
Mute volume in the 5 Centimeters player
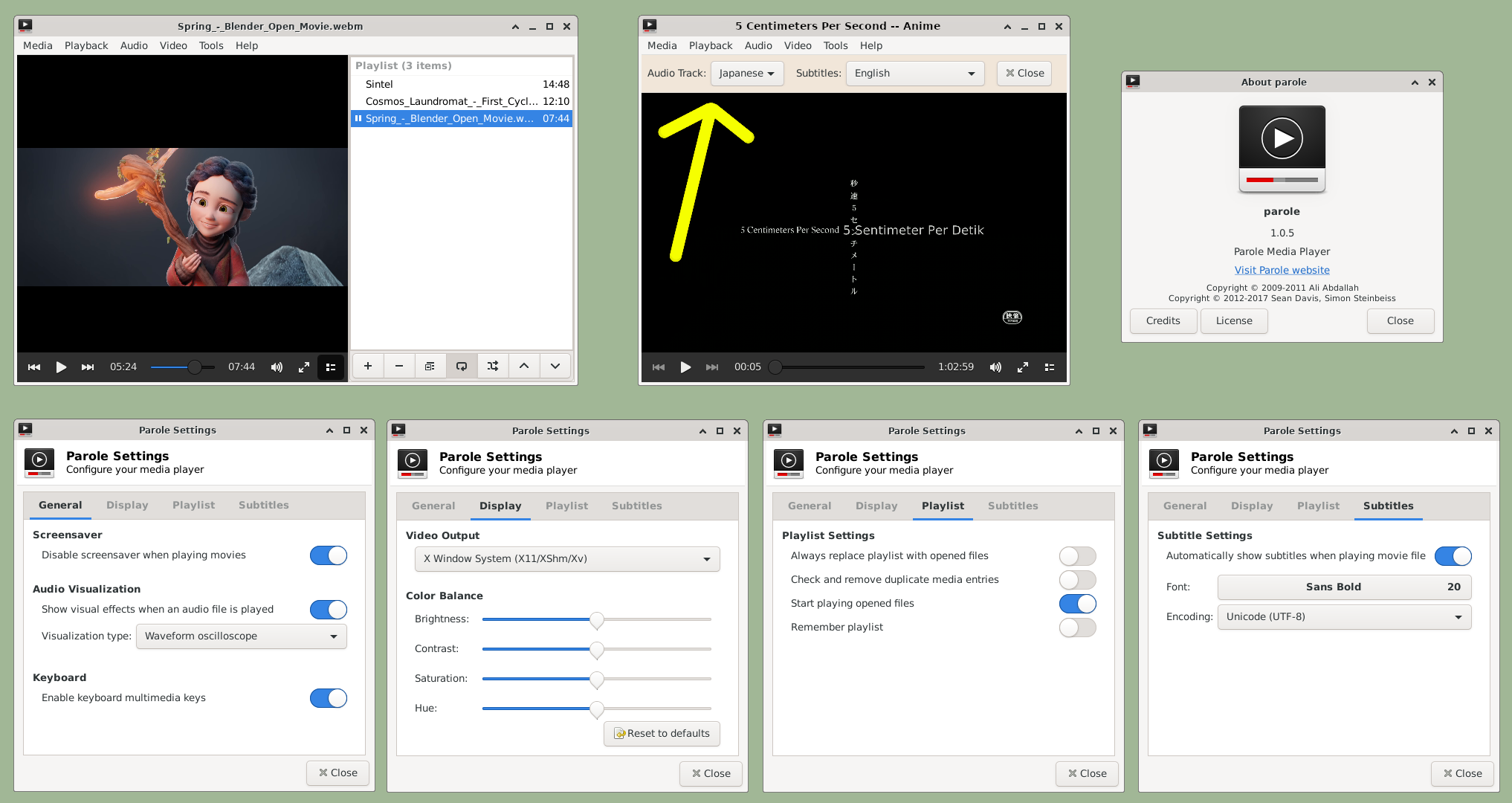(995, 367)
